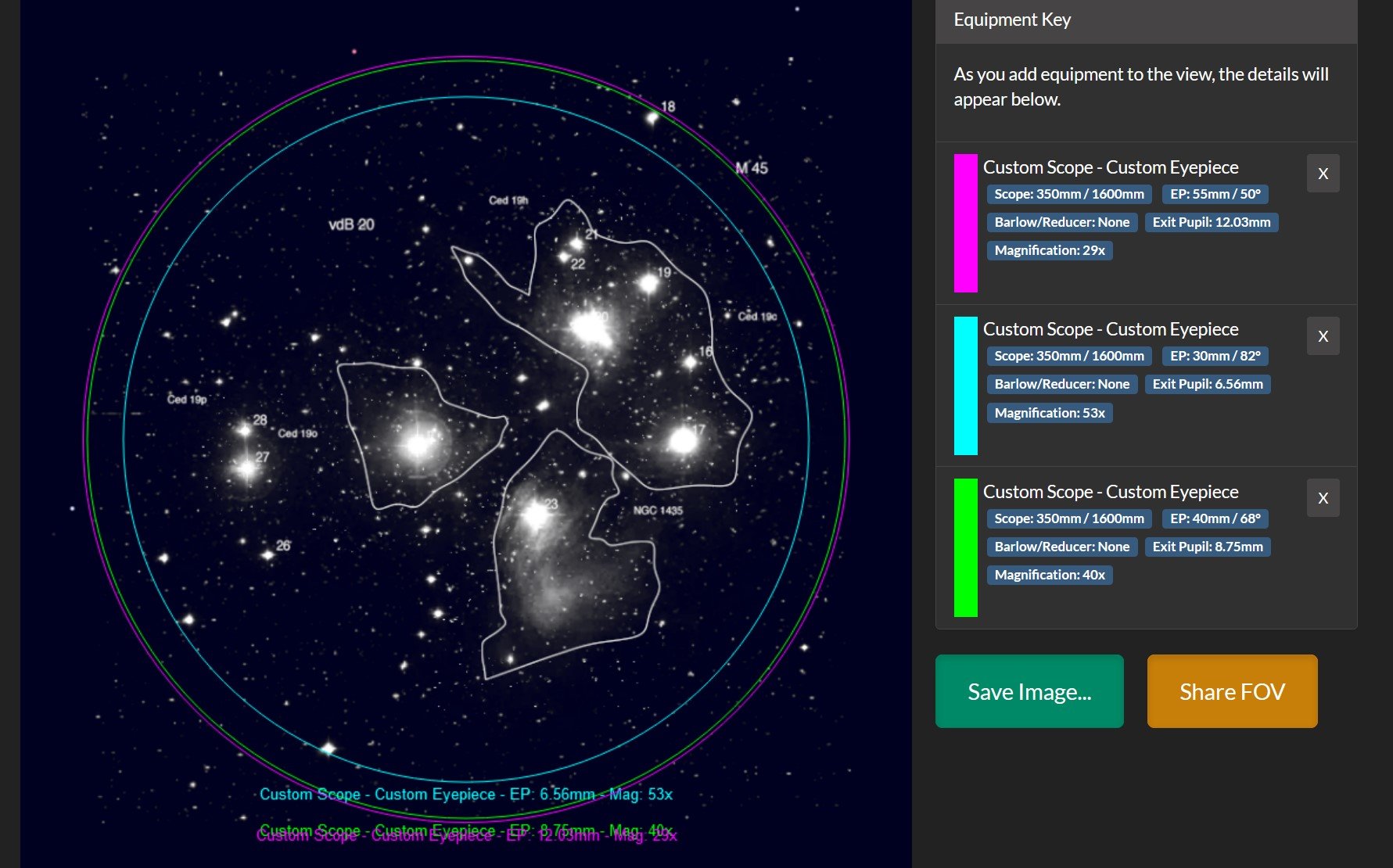Click the green equipment color swatch
This screenshot has height=868, width=1393.
[966, 547]
